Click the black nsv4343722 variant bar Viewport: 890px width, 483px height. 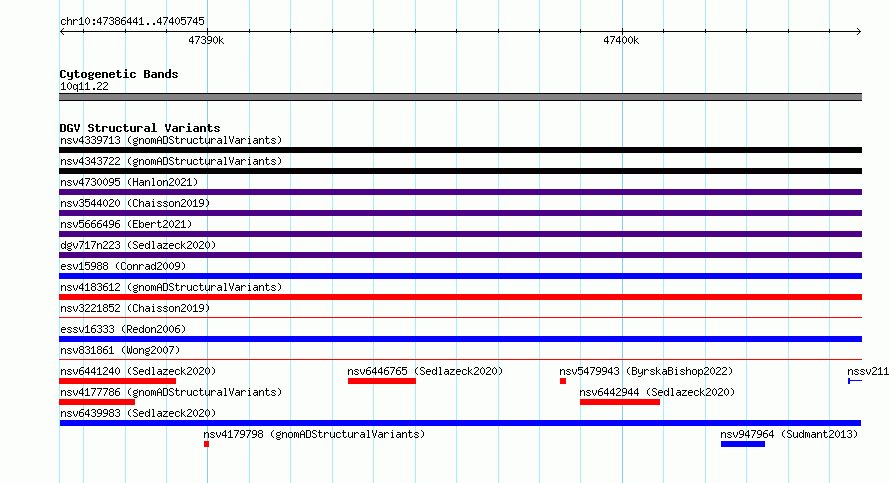(460, 171)
